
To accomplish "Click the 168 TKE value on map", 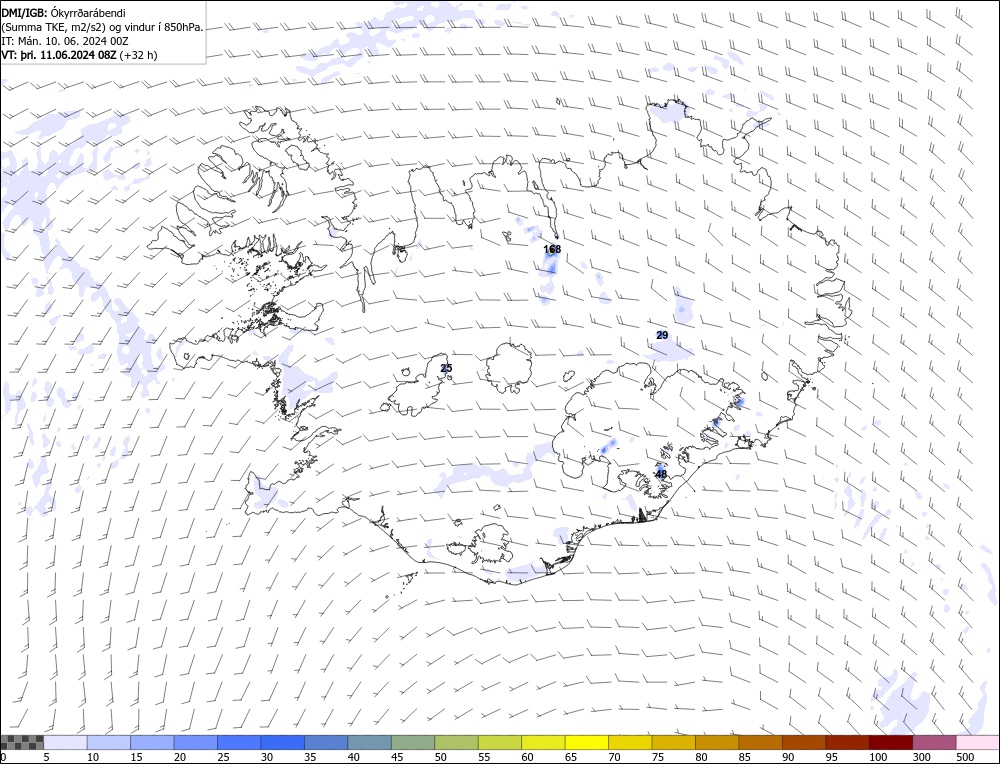I will 552,249.
